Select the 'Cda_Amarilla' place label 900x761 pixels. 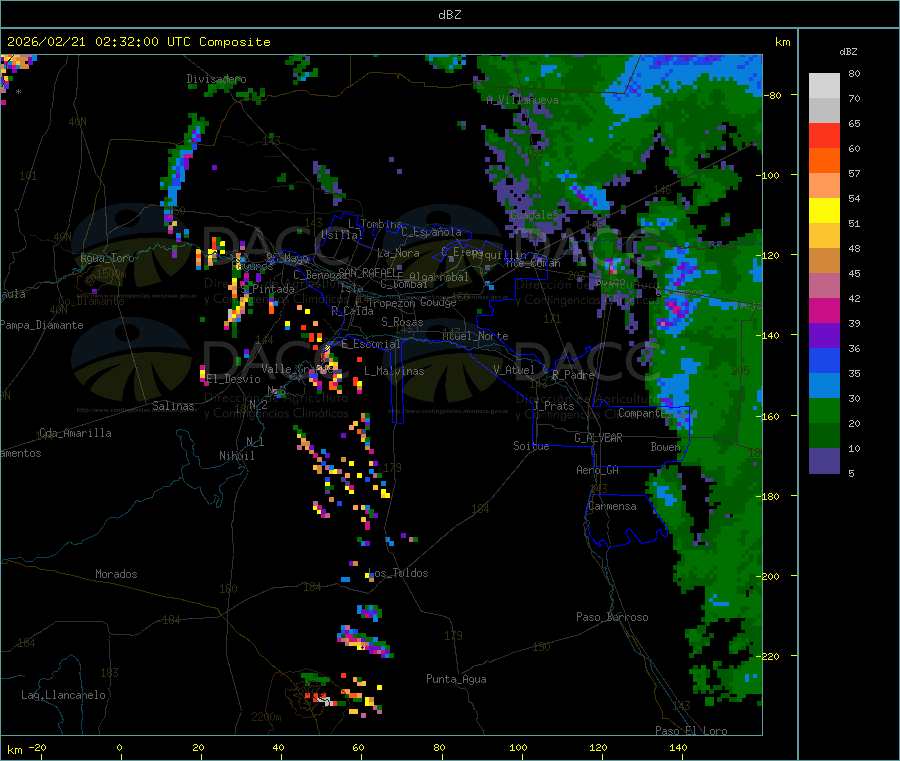coord(75,433)
